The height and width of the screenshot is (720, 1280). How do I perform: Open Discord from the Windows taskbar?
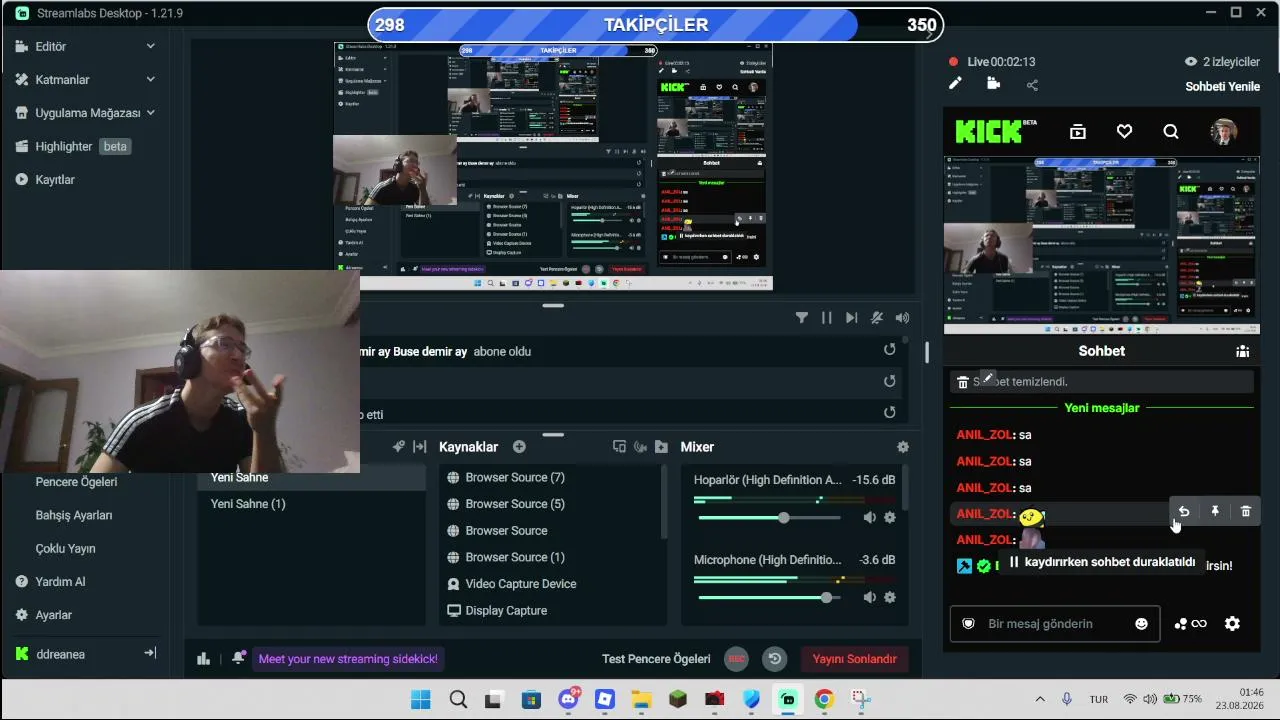(x=570, y=699)
